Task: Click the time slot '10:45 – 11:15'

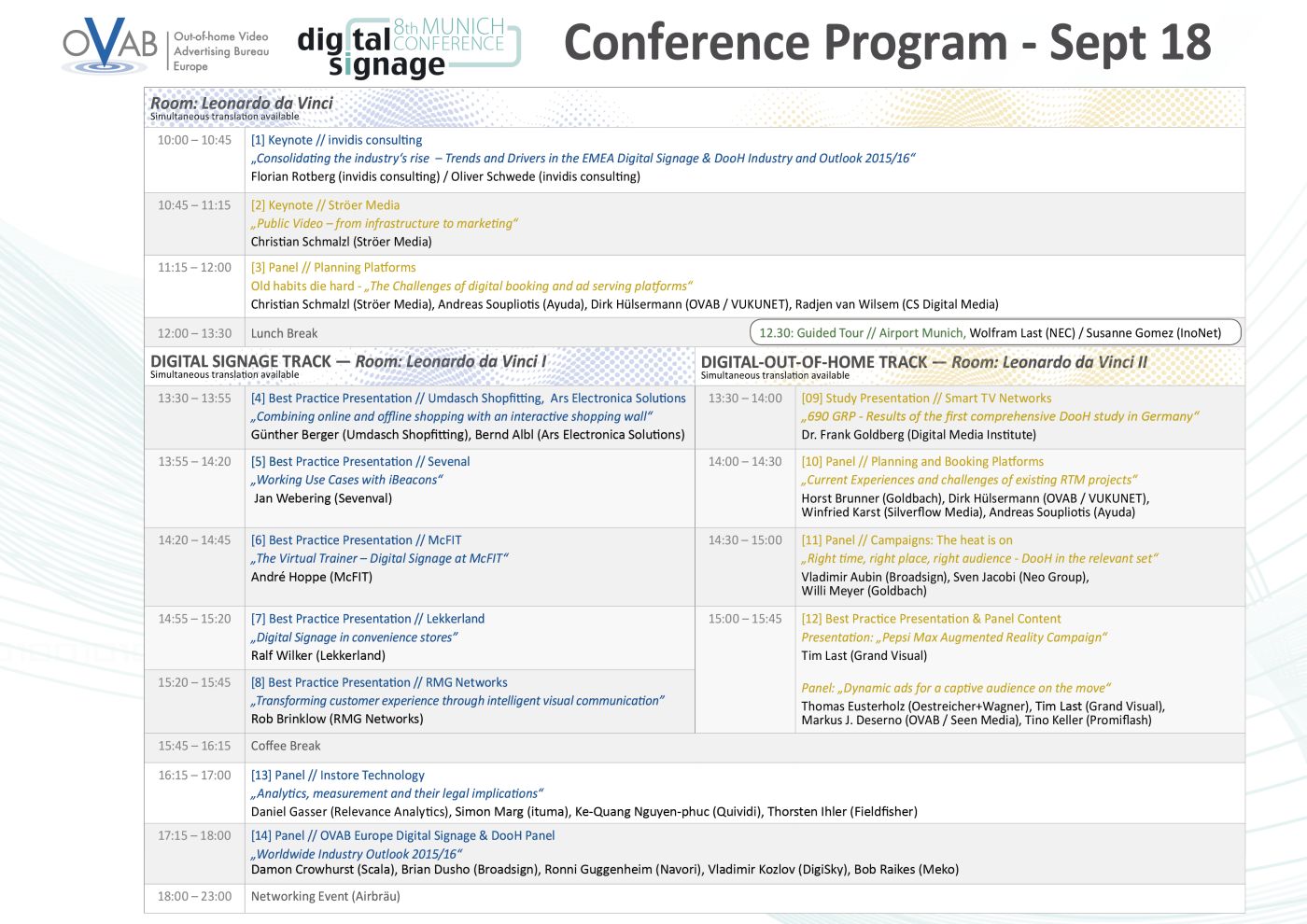Action: click(194, 205)
